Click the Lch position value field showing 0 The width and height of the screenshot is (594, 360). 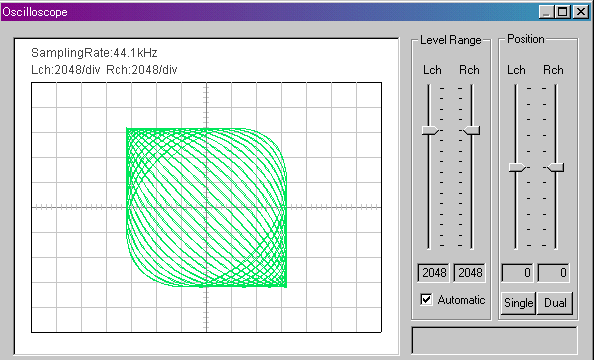pos(517,272)
